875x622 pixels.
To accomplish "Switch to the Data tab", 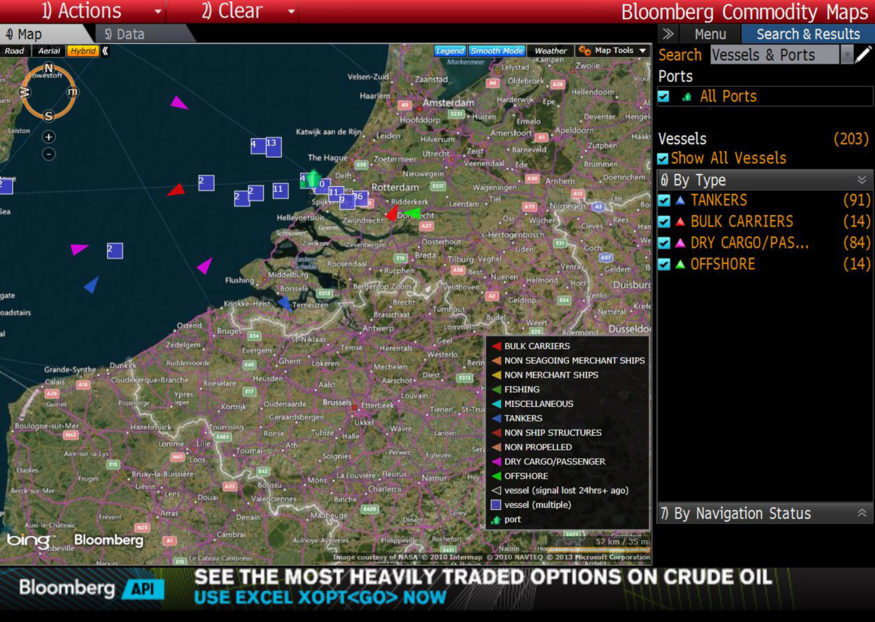I will point(125,35).
